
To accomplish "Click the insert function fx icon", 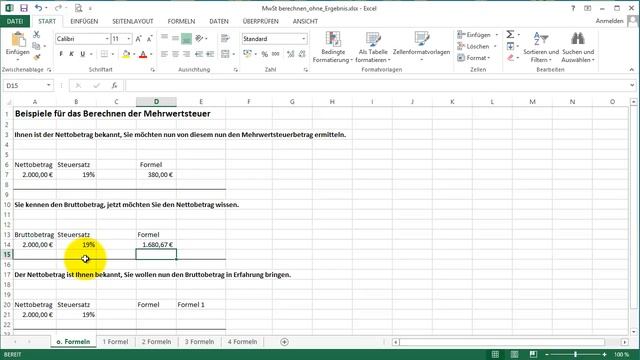I will click(115, 85).
